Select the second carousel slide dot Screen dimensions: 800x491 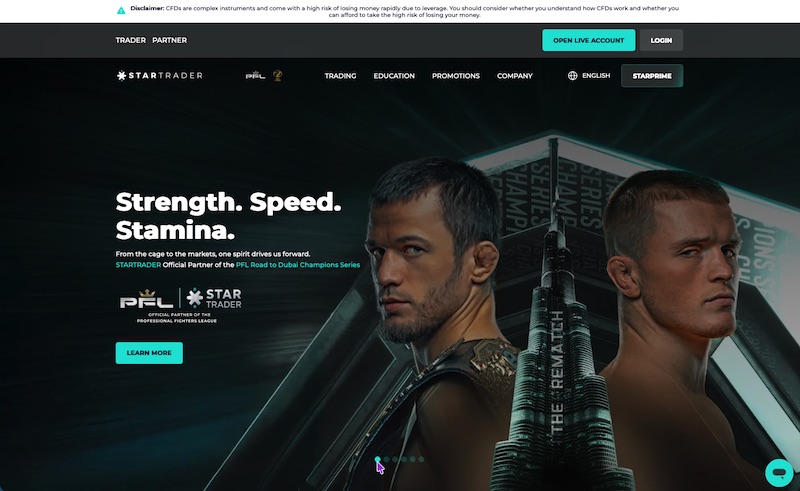coord(386,459)
